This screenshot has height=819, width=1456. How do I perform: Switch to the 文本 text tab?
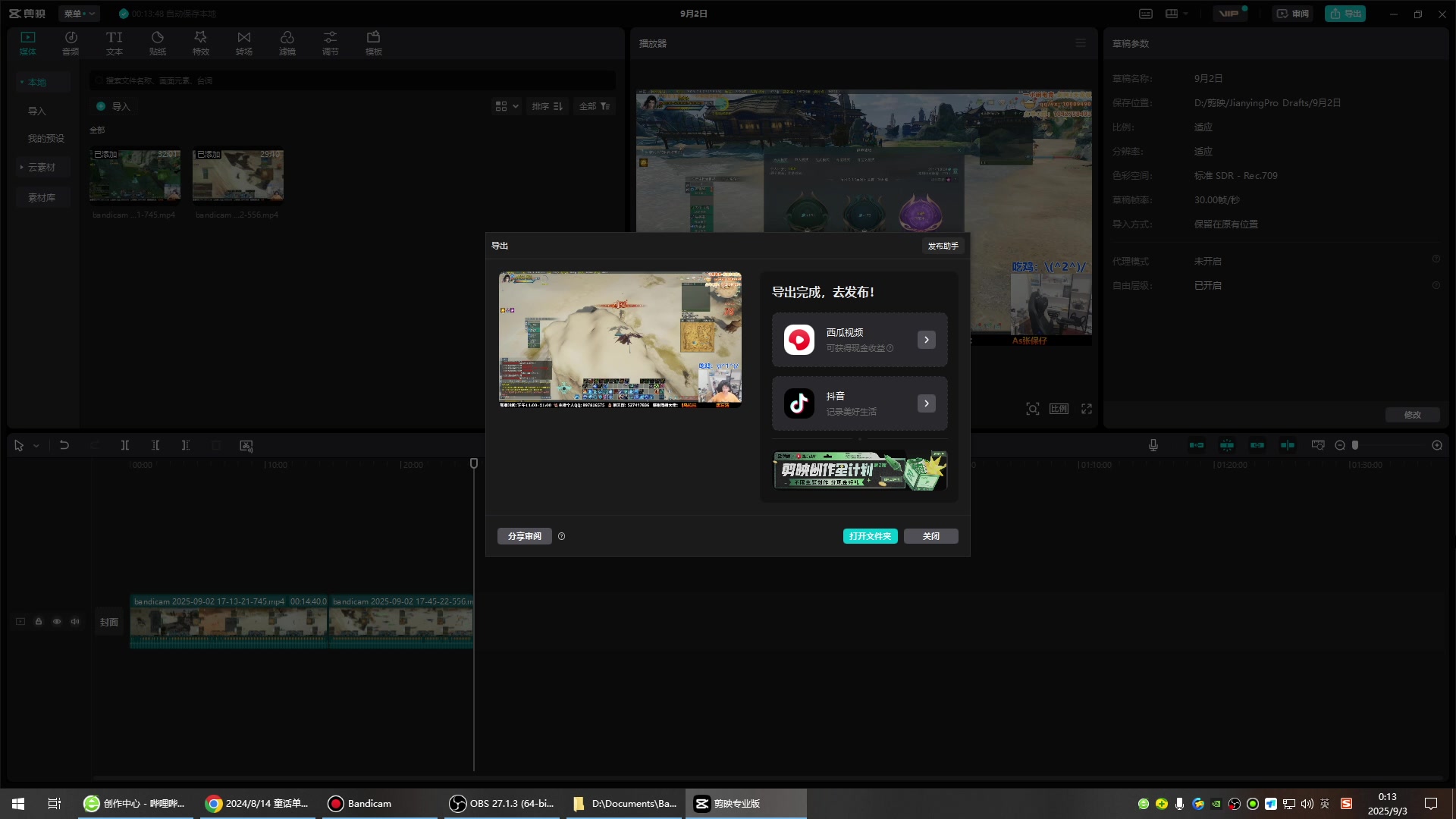115,43
